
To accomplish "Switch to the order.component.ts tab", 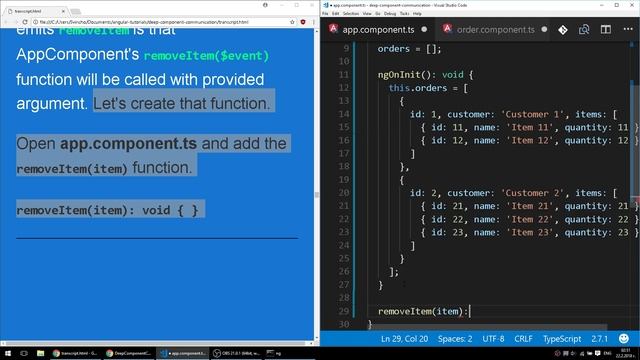I will [x=496, y=29].
